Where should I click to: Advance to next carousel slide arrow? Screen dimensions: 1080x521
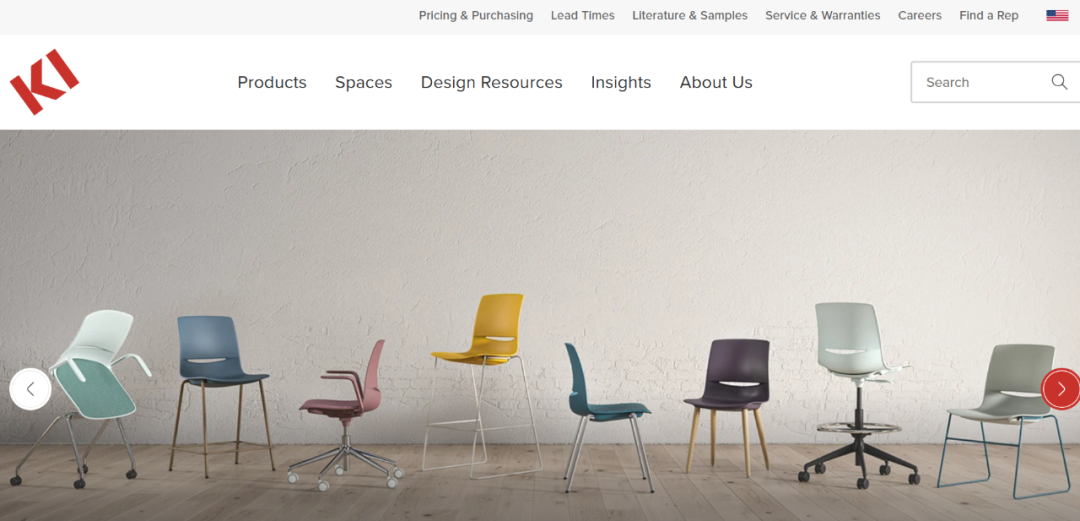pyautogui.click(x=1061, y=389)
